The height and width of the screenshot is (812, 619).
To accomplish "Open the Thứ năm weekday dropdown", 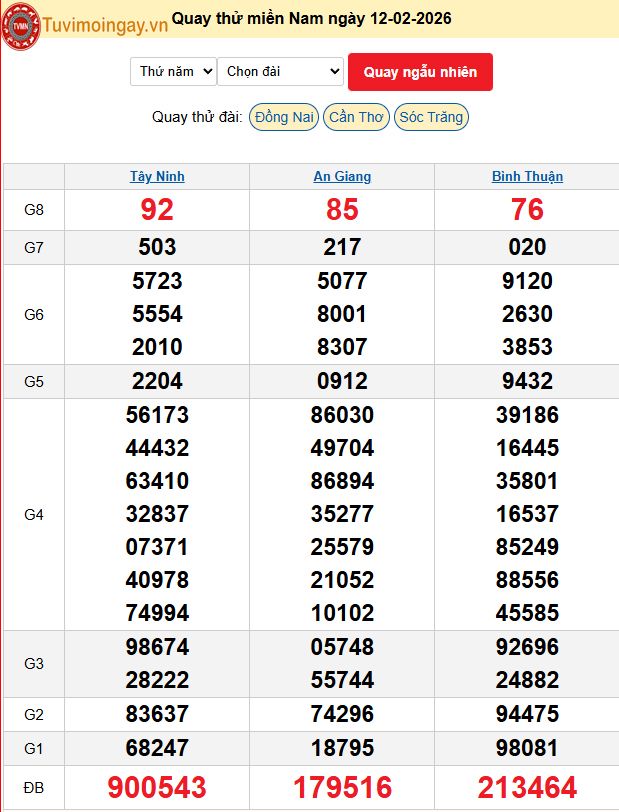I will pos(173,72).
